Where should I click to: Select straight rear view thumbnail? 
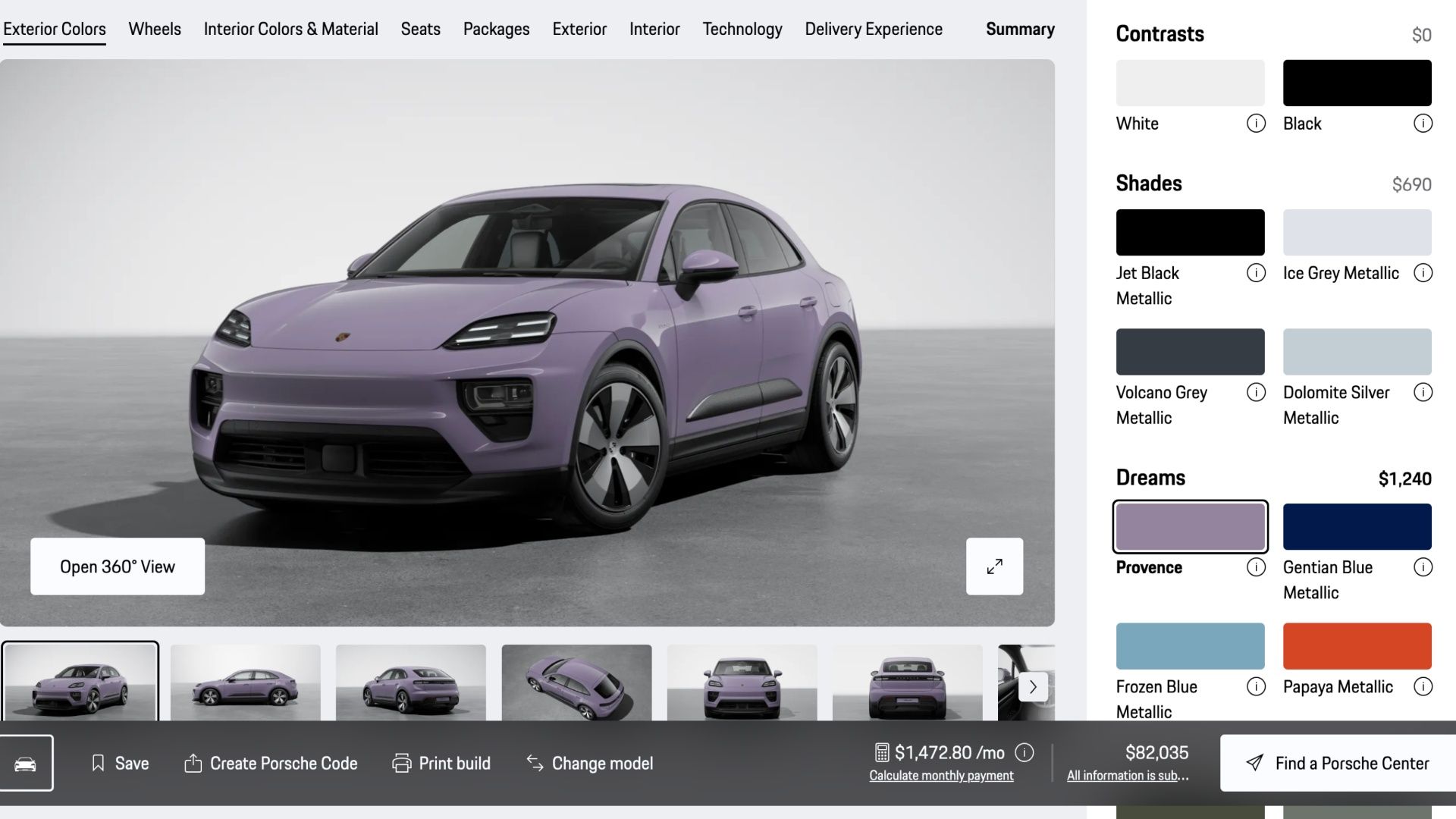coord(908,682)
